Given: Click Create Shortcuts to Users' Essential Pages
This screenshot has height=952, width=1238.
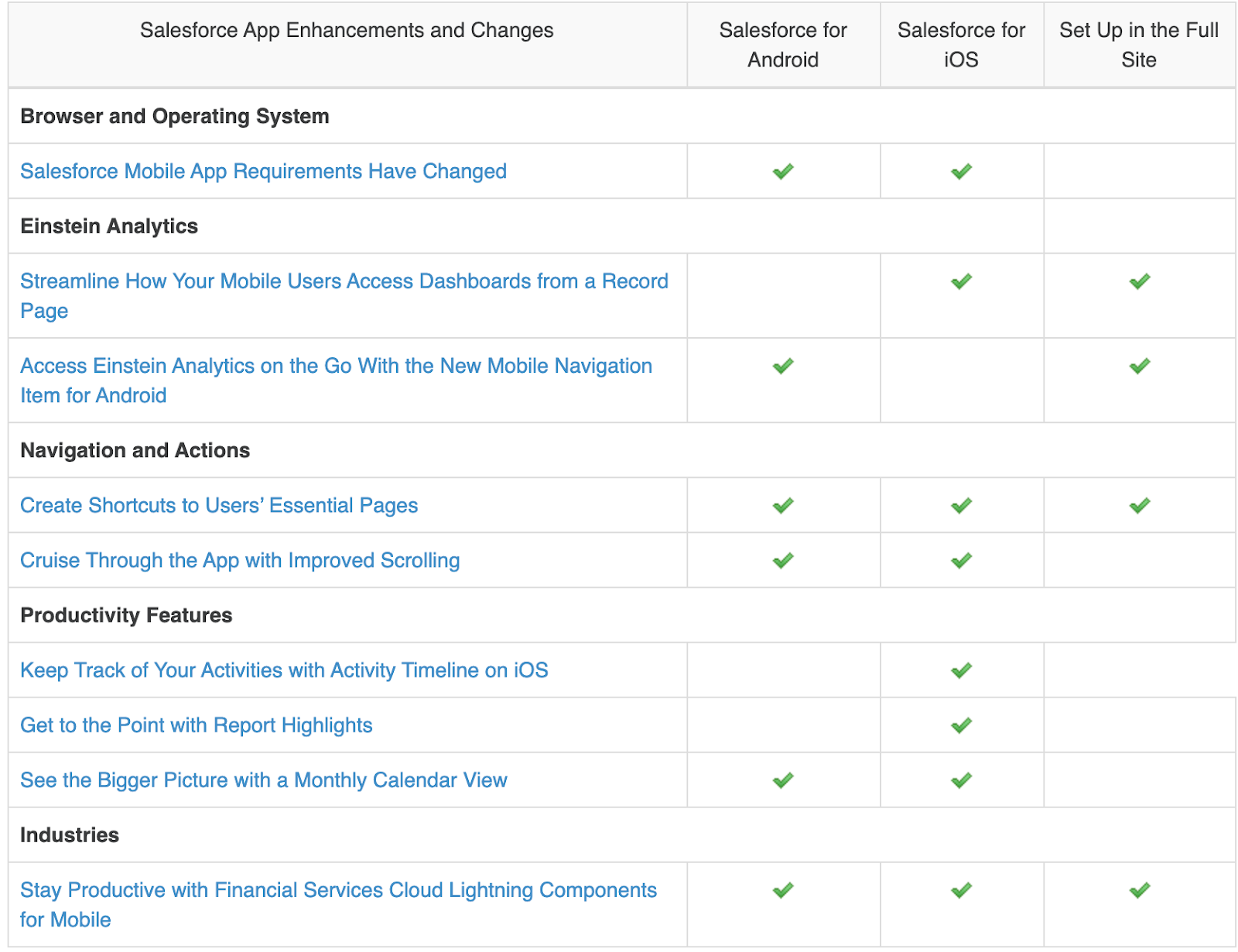Looking at the screenshot, I should [219, 506].
